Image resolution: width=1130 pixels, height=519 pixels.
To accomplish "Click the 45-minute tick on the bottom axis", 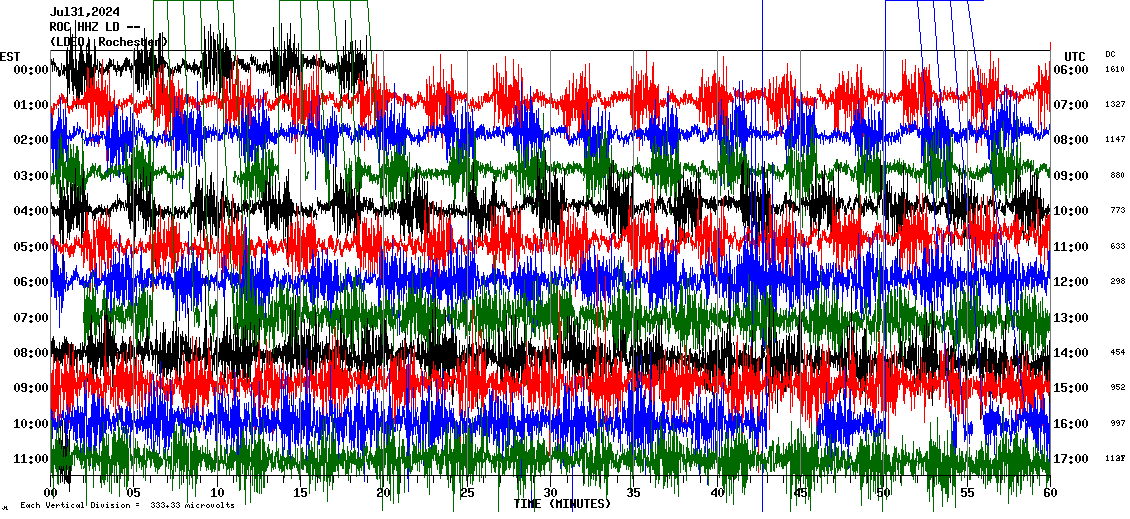I will pos(800,493).
